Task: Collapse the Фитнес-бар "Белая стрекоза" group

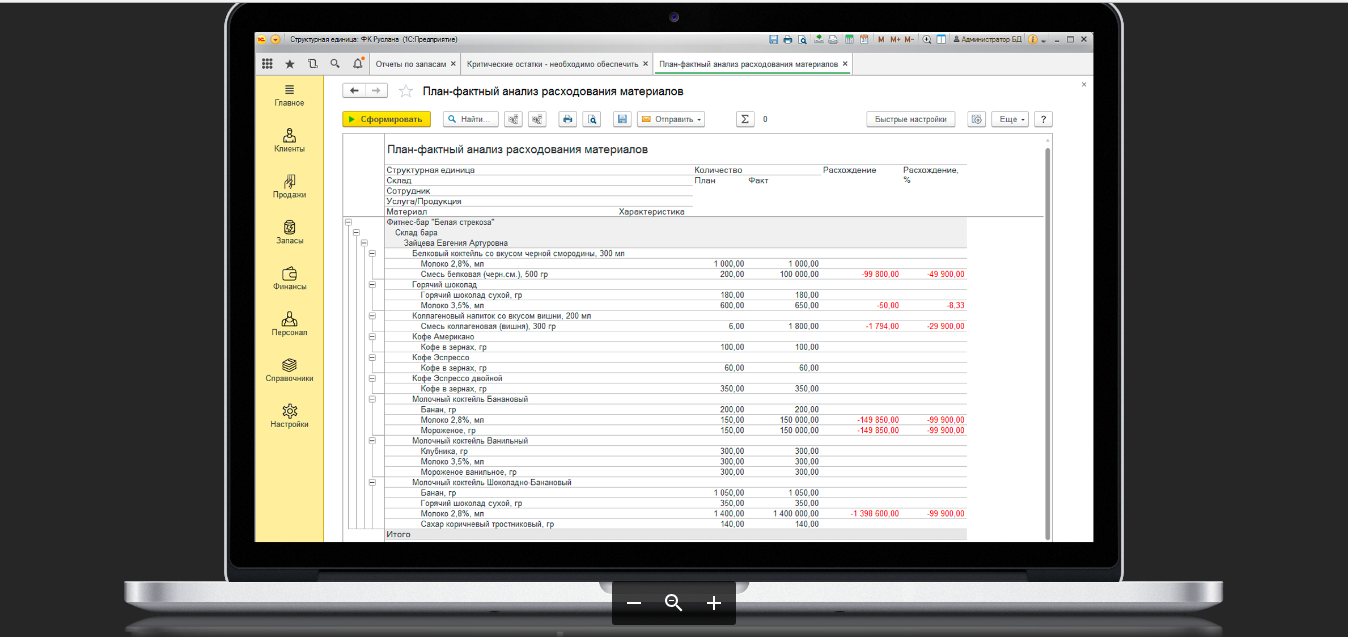Action: pyautogui.click(x=348, y=222)
